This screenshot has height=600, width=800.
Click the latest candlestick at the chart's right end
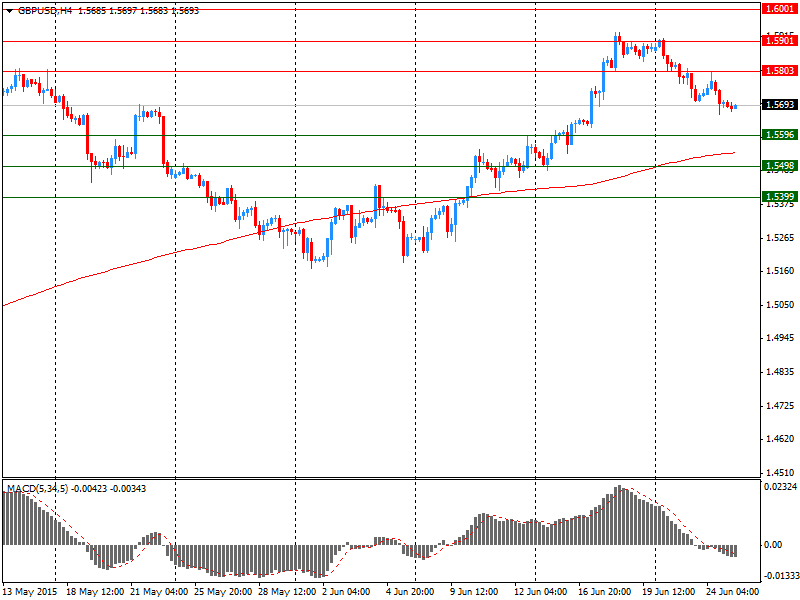click(736, 106)
